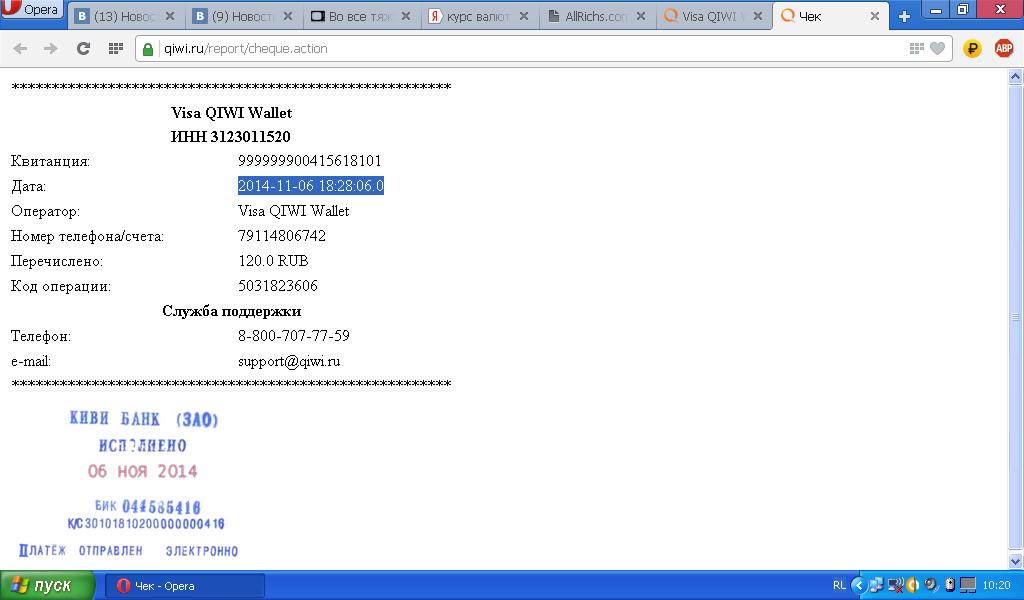Open the Adblock Plus extension icon
This screenshot has width=1024, height=600.
click(1004, 48)
